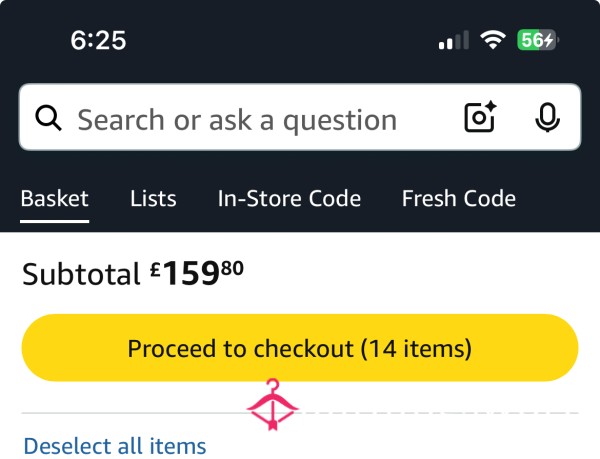Tap the Wi-Fi status icon

pyautogui.click(x=493, y=40)
